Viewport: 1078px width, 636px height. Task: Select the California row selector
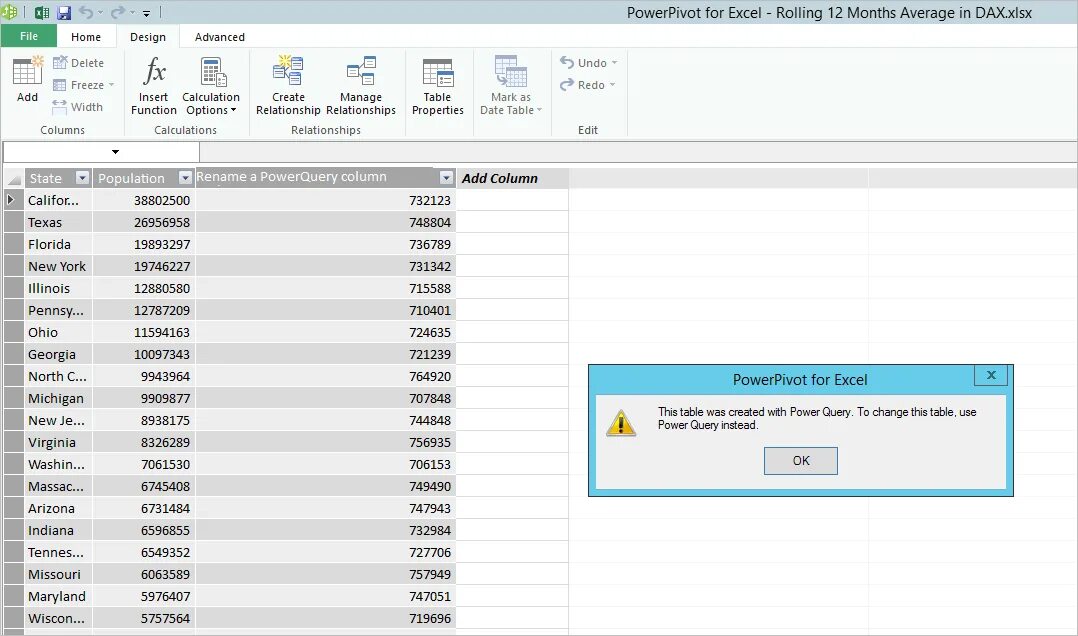14,200
